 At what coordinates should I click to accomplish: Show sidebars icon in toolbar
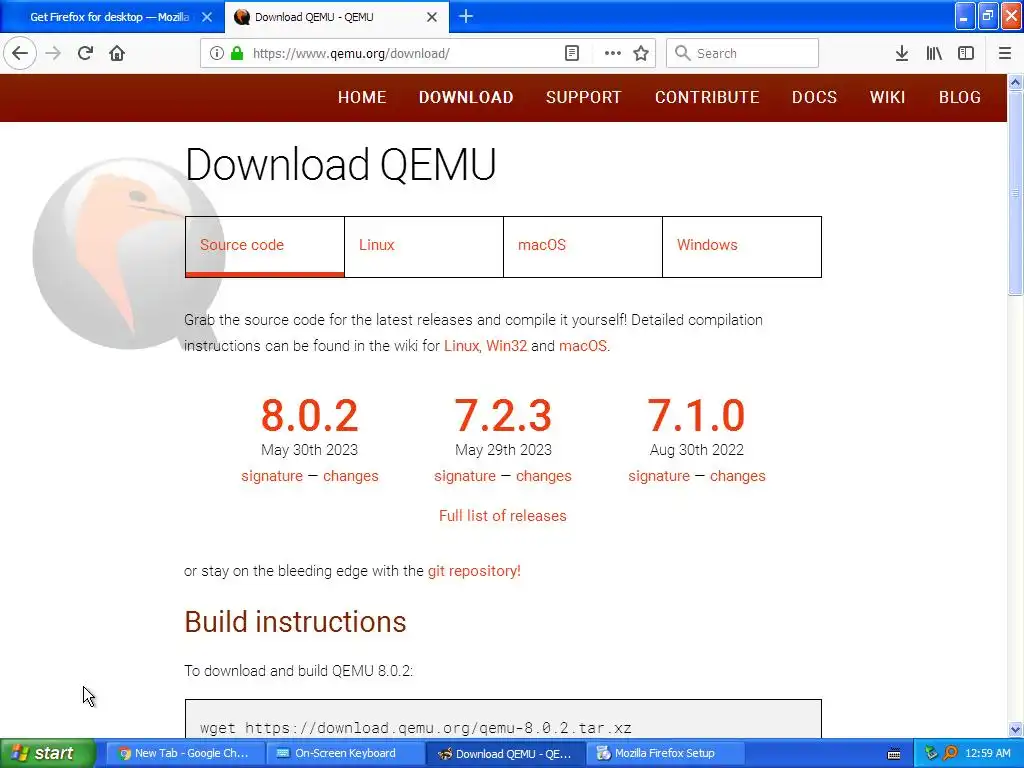(966, 53)
